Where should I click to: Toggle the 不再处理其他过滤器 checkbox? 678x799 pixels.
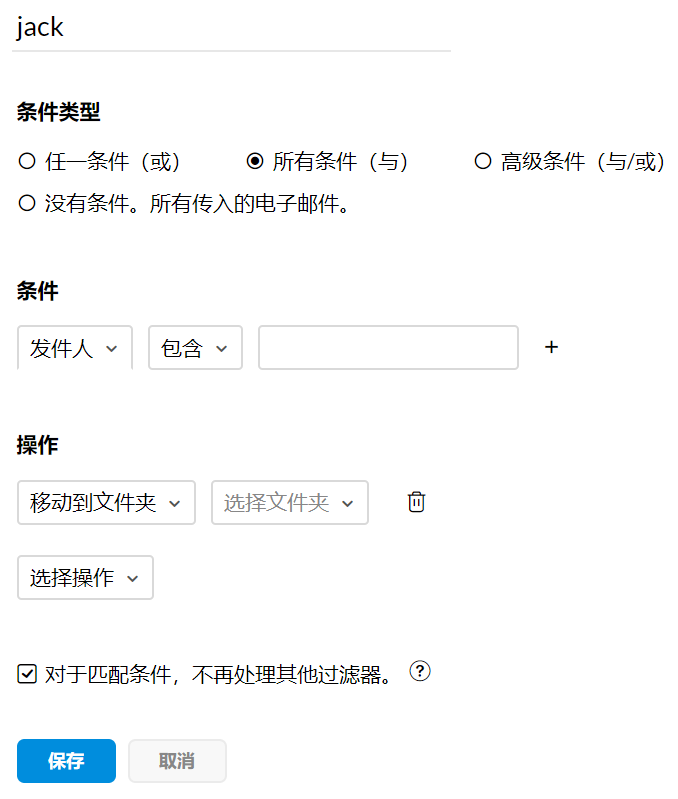[27, 674]
